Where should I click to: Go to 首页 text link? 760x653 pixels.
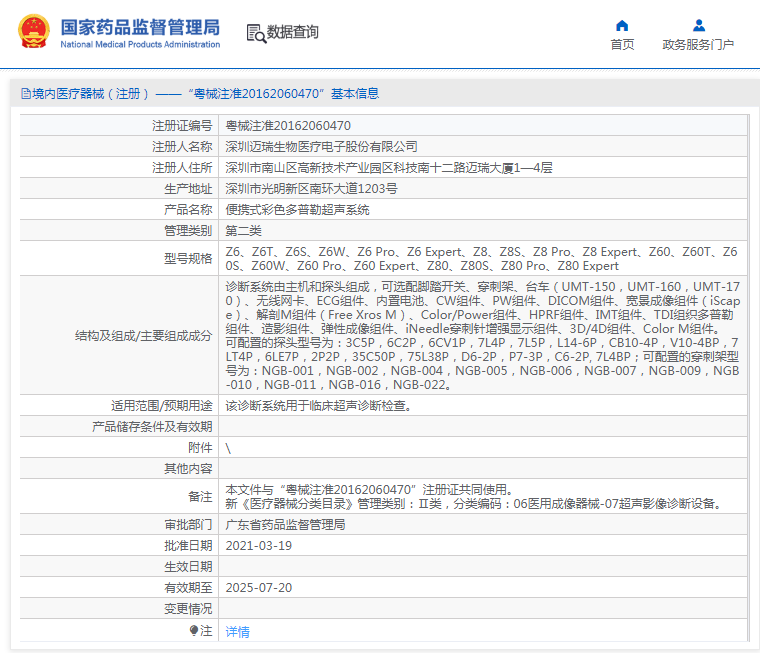coord(622,45)
